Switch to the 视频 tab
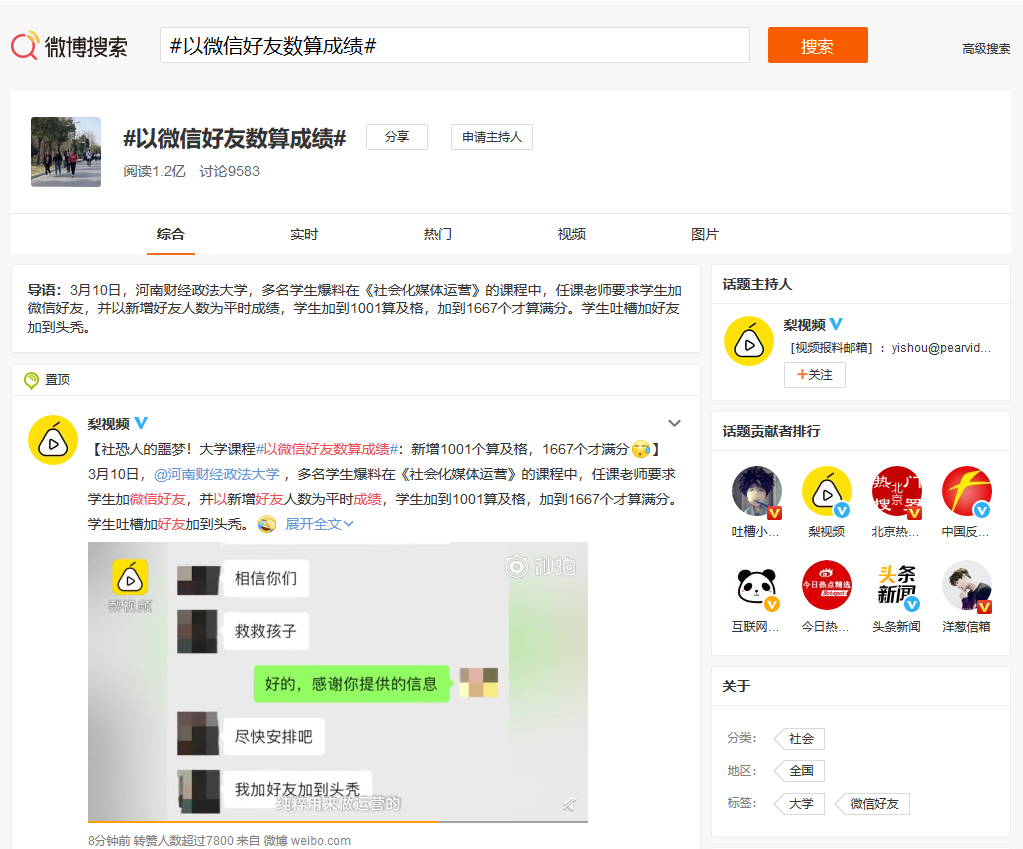 pyautogui.click(x=572, y=234)
